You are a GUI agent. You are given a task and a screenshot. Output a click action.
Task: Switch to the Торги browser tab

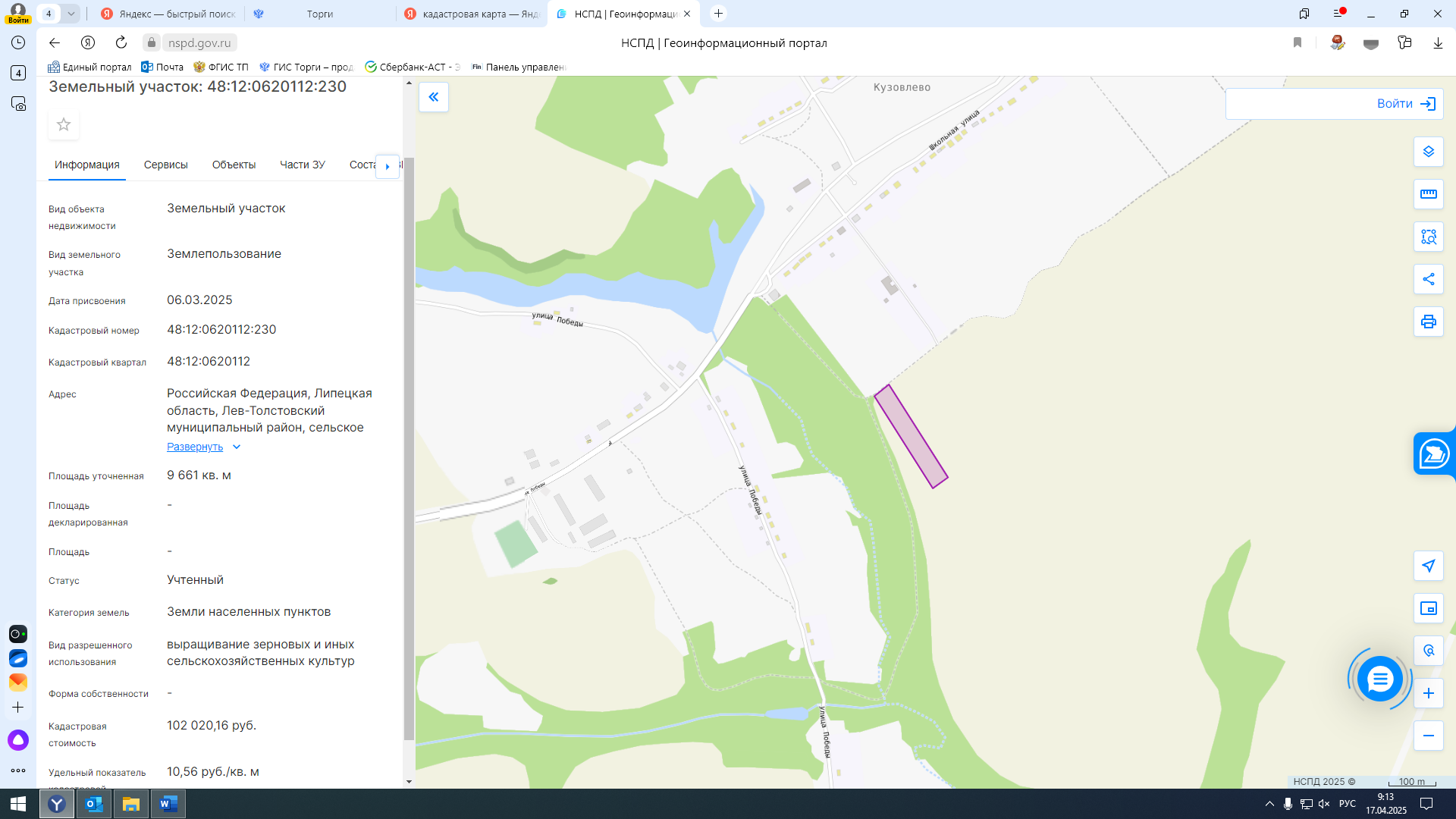pos(319,14)
